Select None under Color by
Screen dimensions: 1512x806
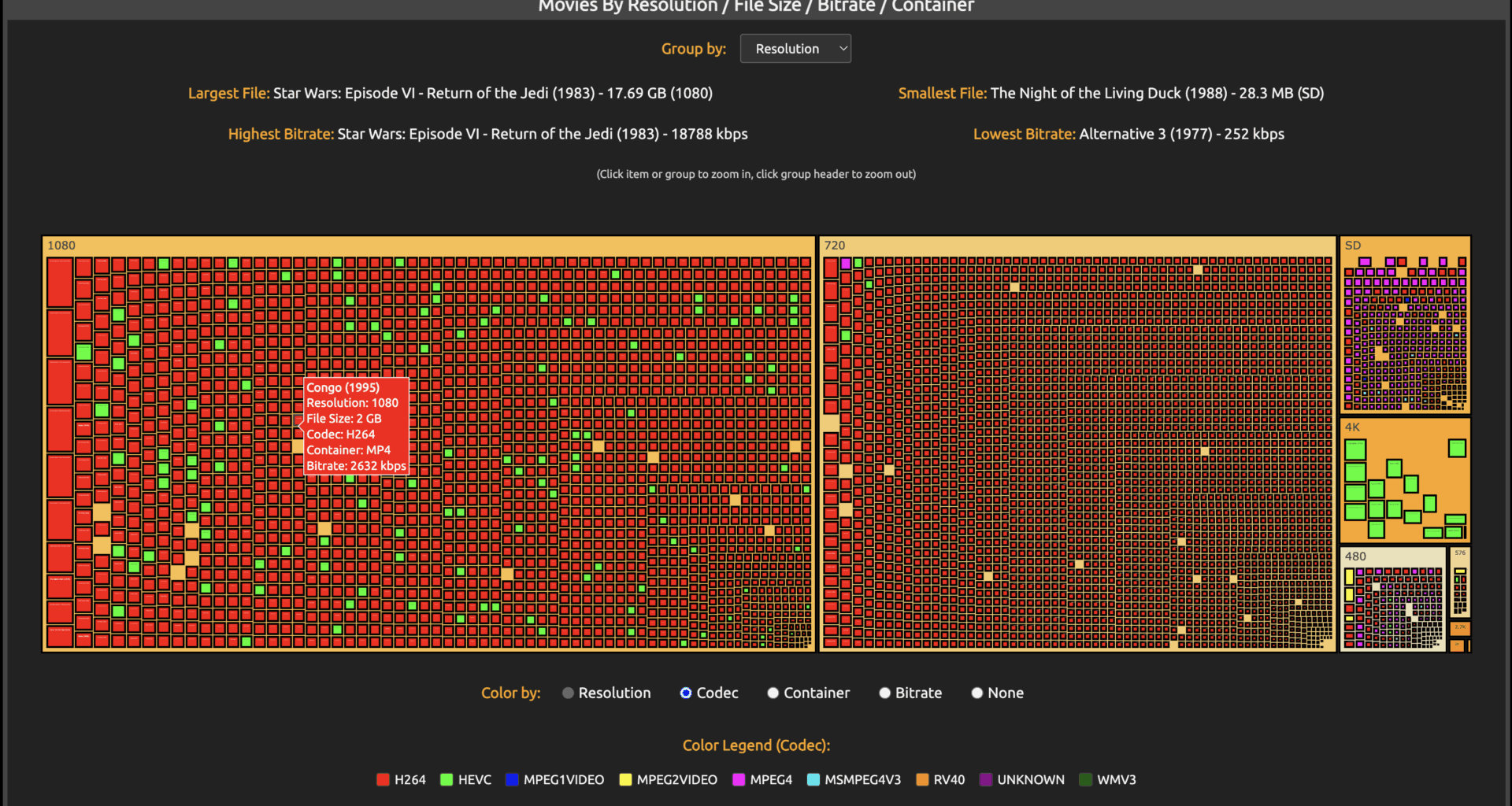pos(976,693)
